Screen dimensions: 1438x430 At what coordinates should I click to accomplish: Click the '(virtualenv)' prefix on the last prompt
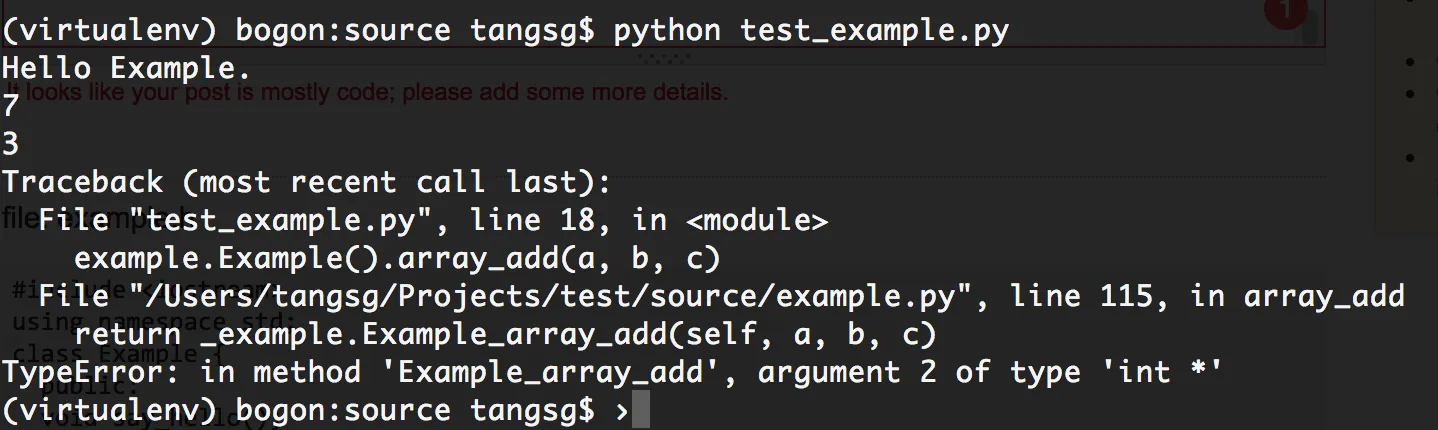coord(108,411)
